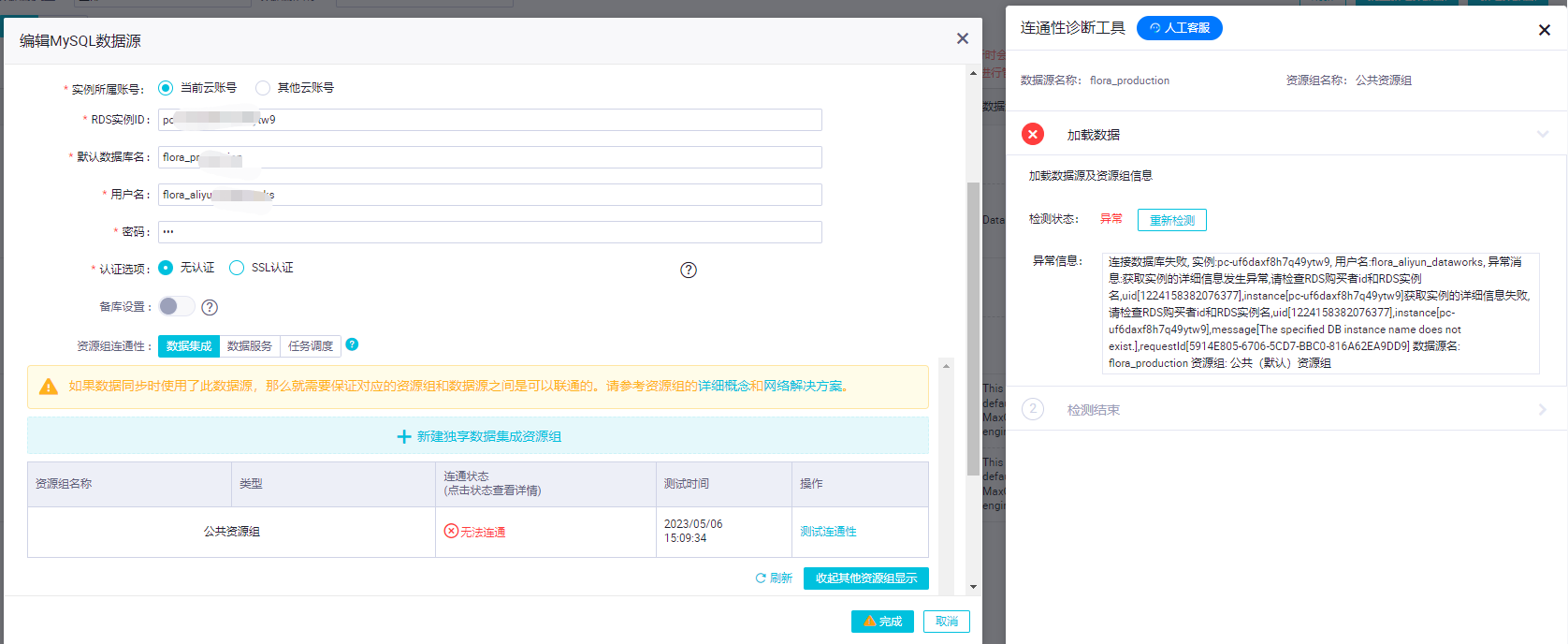This screenshot has height=644, width=1568.
Task: Click the dialog vertical scrollbar thumb
Action: pyautogui.click(x=973, y=328)
